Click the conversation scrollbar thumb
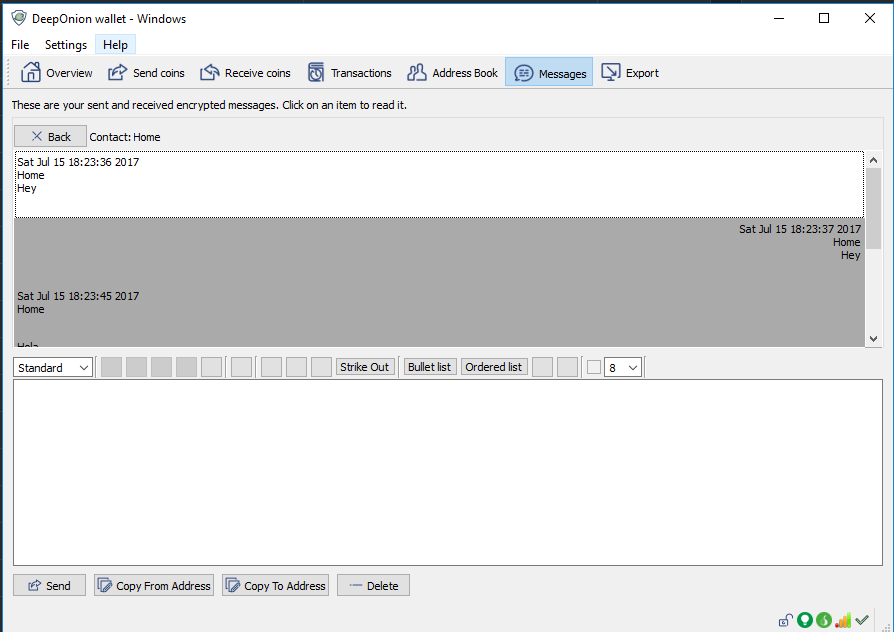 point(873,208)
